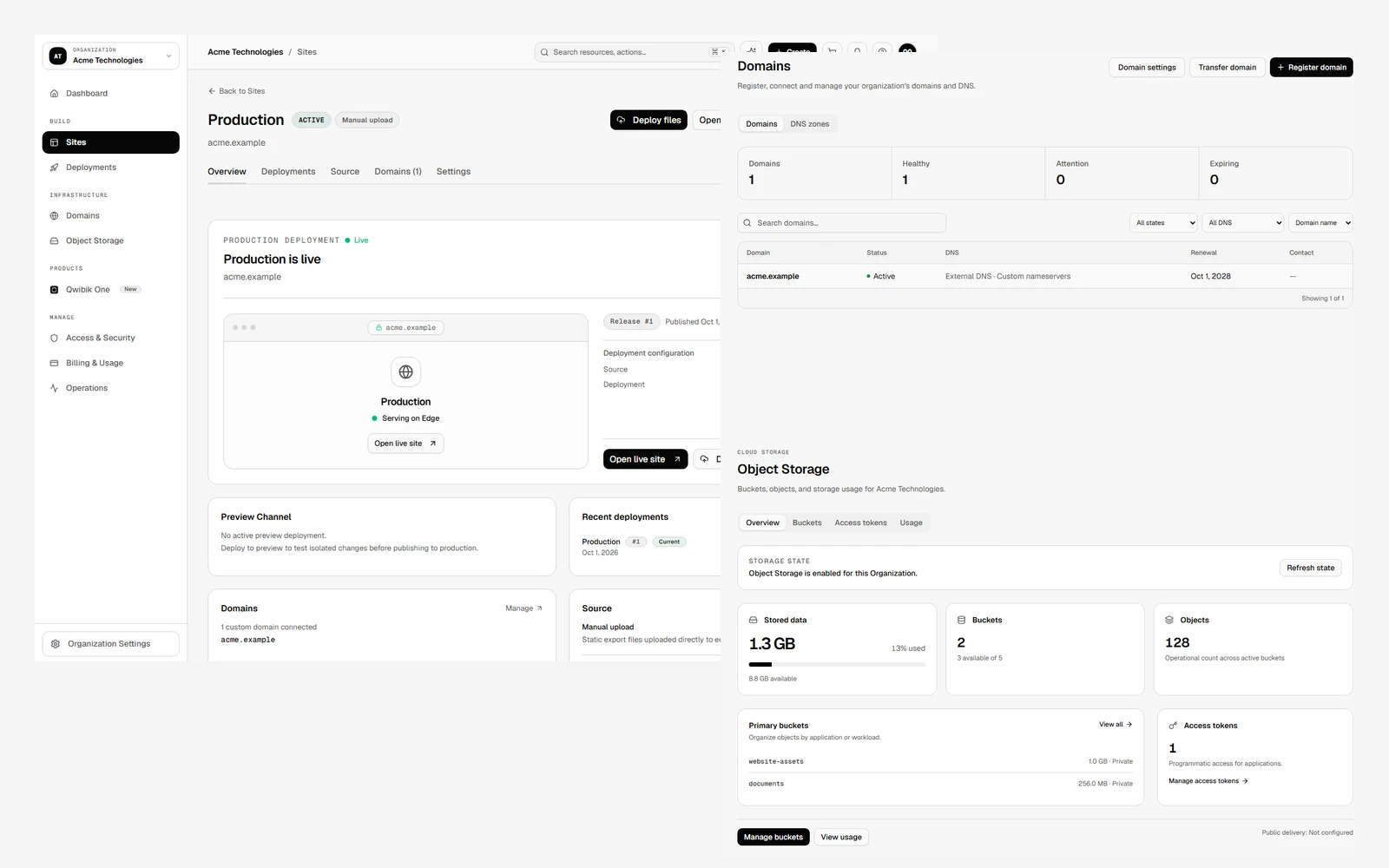Click the Refresh state button
The image size is (1389, 868).
[1310, 569]
